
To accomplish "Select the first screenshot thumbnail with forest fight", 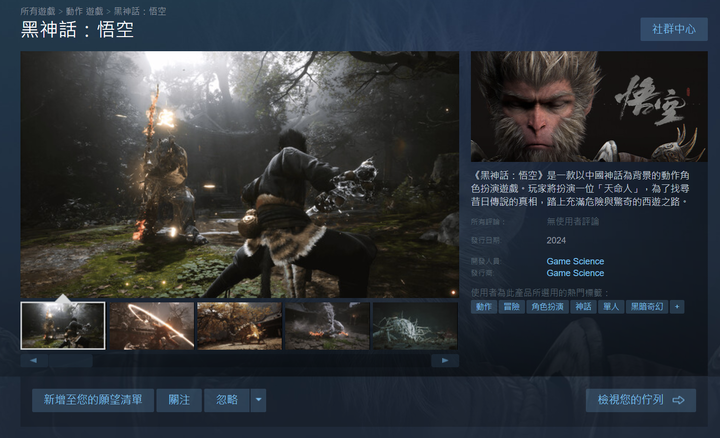I will pos(63,326).
